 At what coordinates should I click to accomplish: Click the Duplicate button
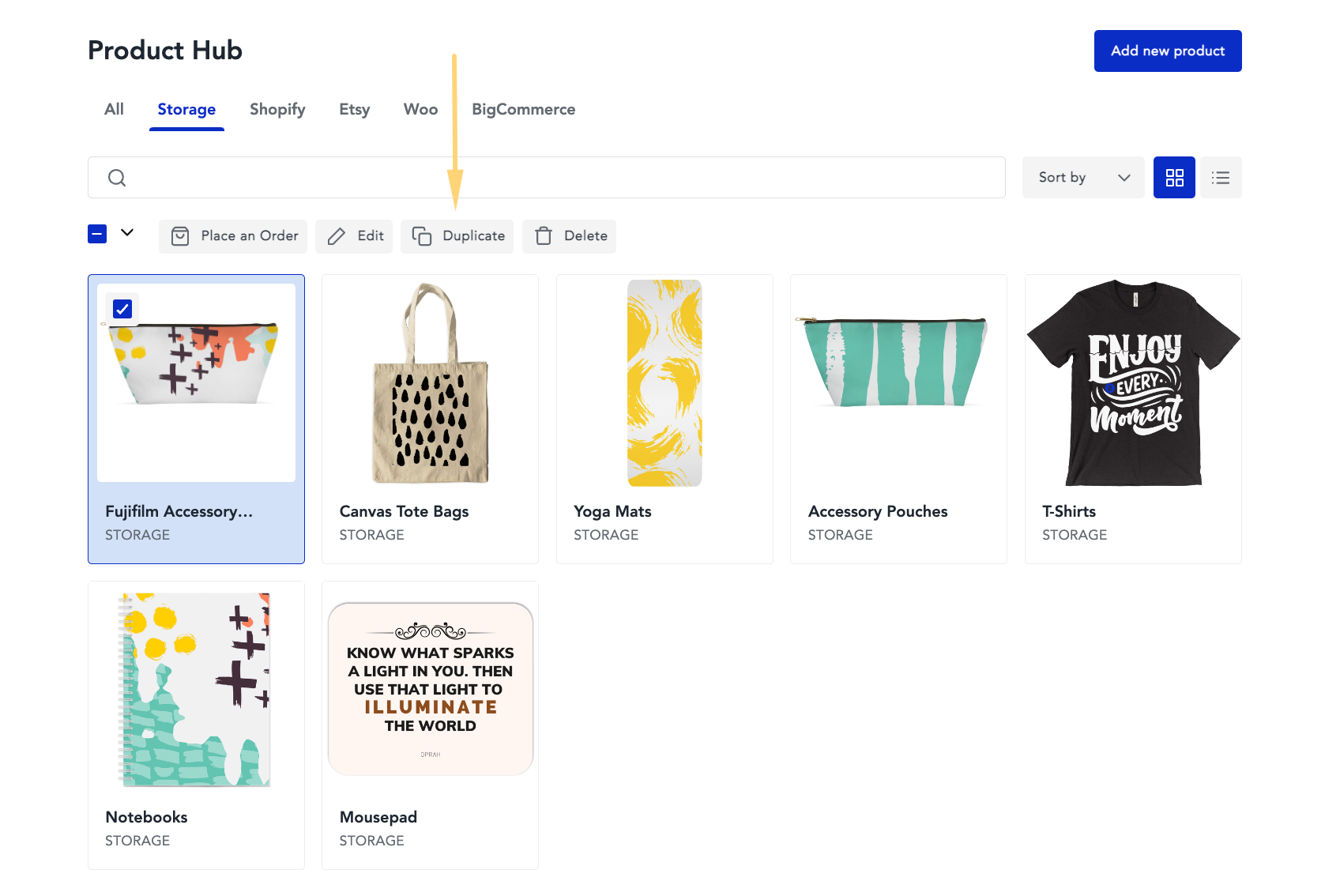pyautogui.click(x=457, y=236)
